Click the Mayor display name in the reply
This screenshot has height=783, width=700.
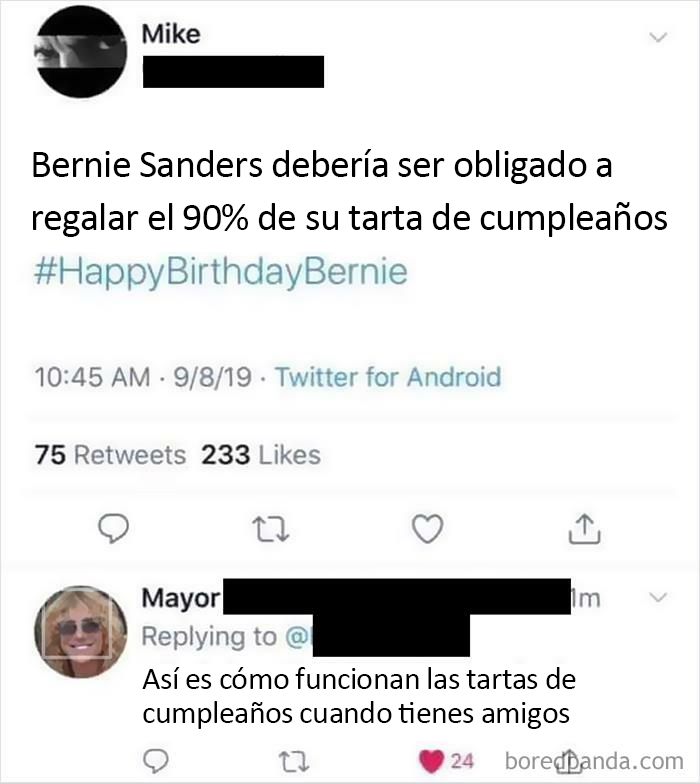[180, 598]
